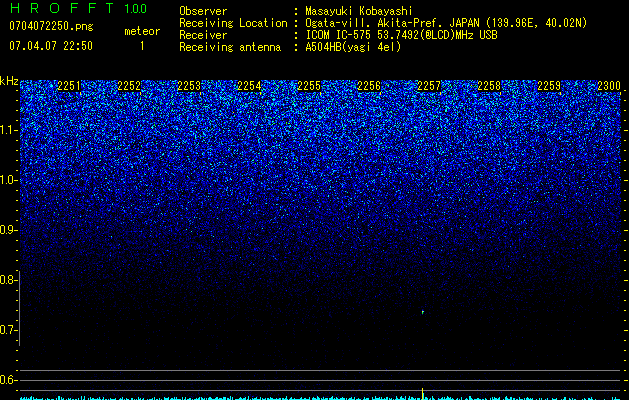The width and height of the screenshot is (629, 400).
Task: Click the 2254 time marker
Action: pos(249,86)
